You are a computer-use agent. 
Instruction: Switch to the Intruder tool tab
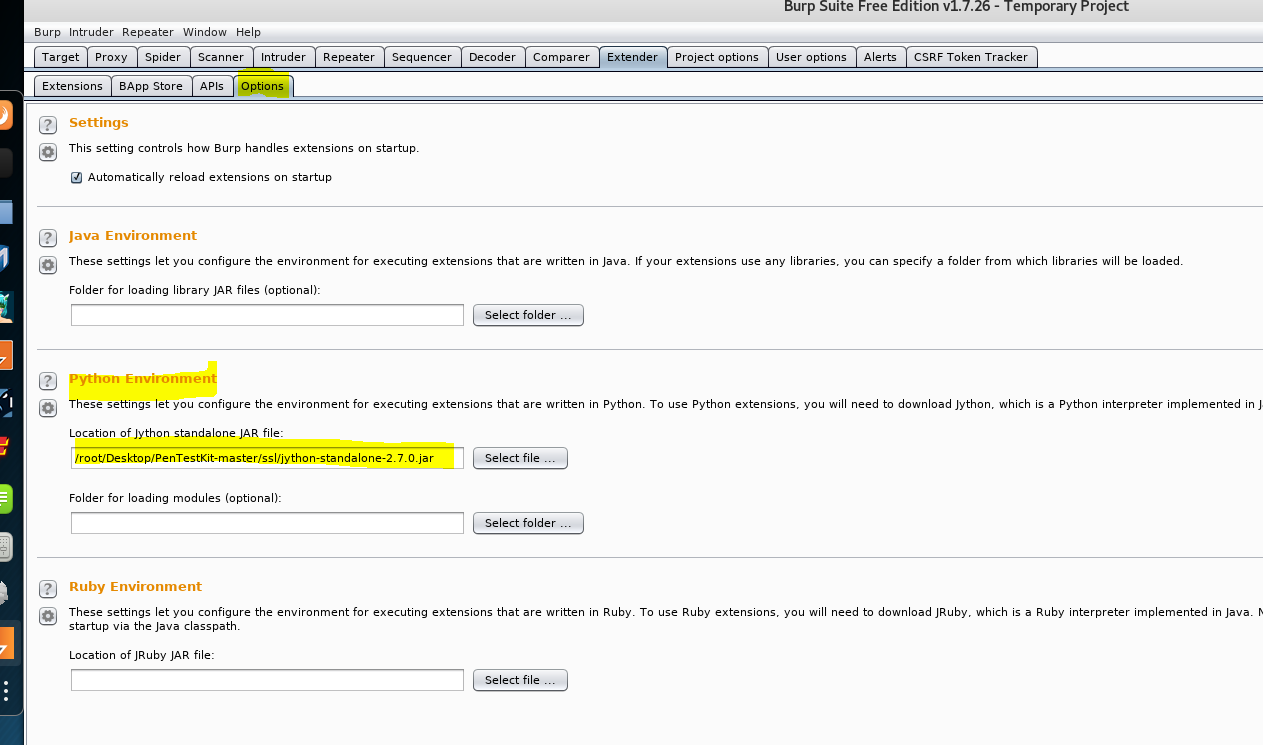[x=284, y=57]
